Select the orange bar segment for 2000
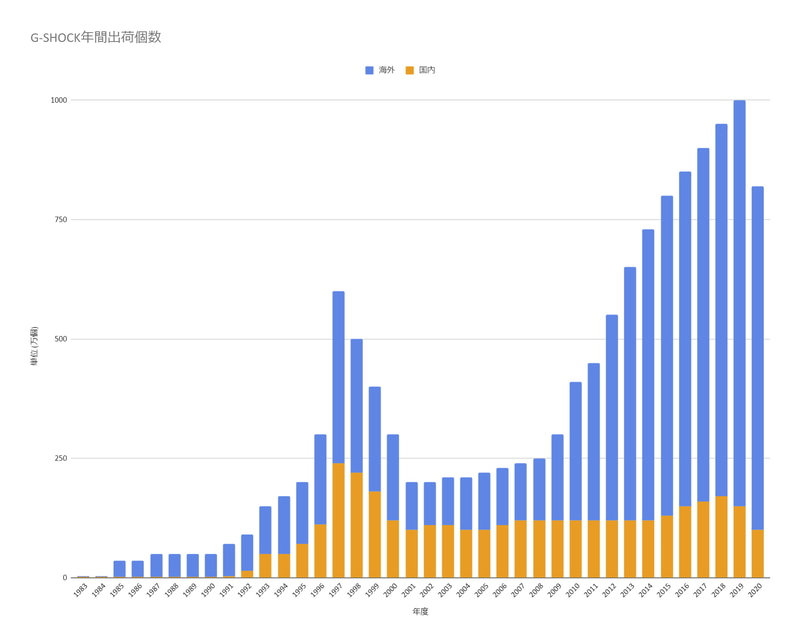The image size is (800, 618). [x=393, y=549]
